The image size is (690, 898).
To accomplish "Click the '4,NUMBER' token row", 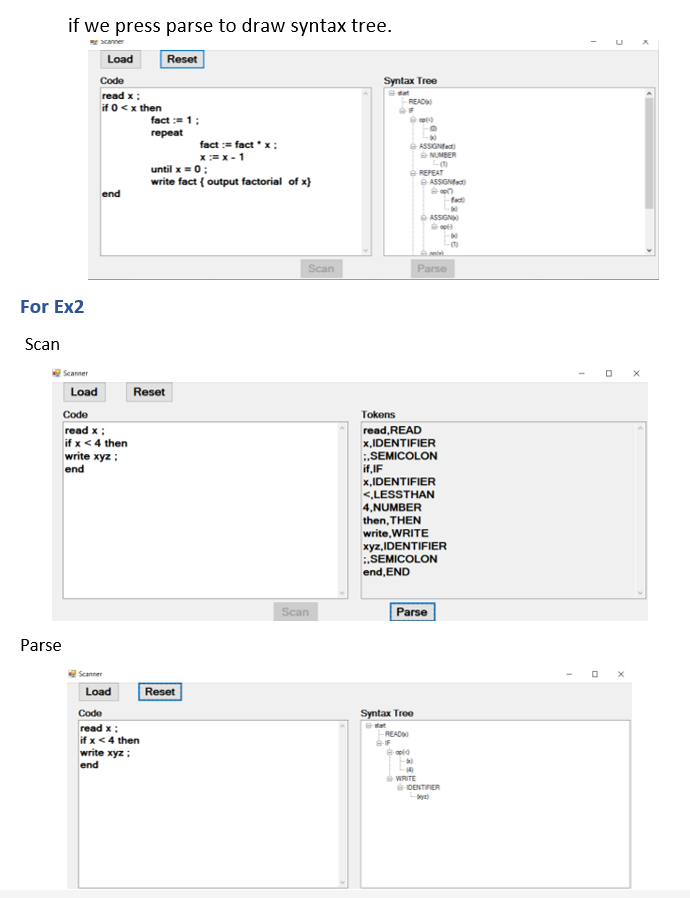I will [x=392, y=507].
